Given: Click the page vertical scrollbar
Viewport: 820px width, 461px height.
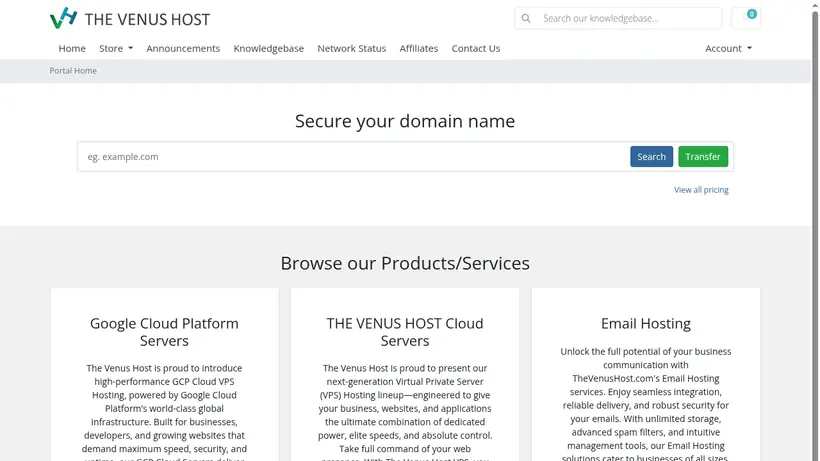Looking at the screenshot, I should 815,230.
